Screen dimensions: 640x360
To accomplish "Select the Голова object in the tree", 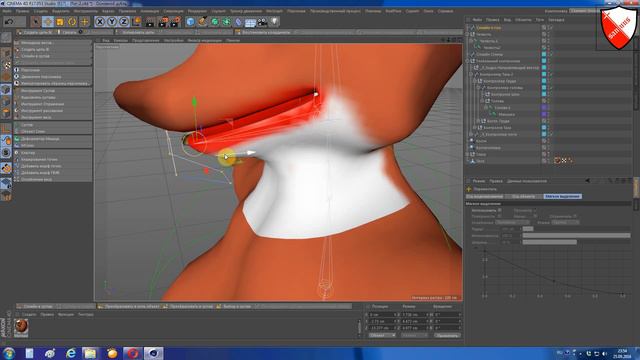I will 497,101.
